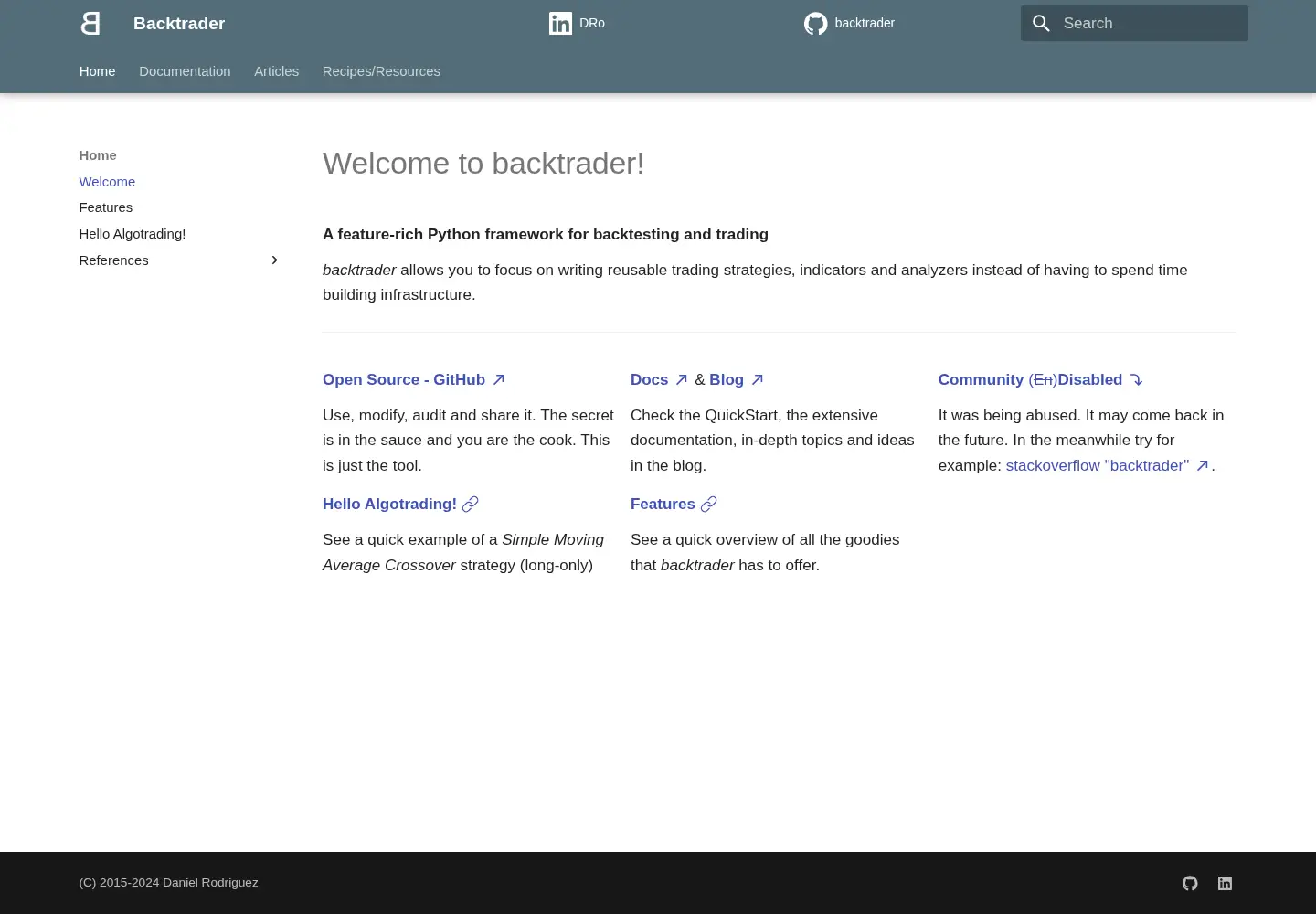Open the footer LinkedIn icon

[1226, 883]
